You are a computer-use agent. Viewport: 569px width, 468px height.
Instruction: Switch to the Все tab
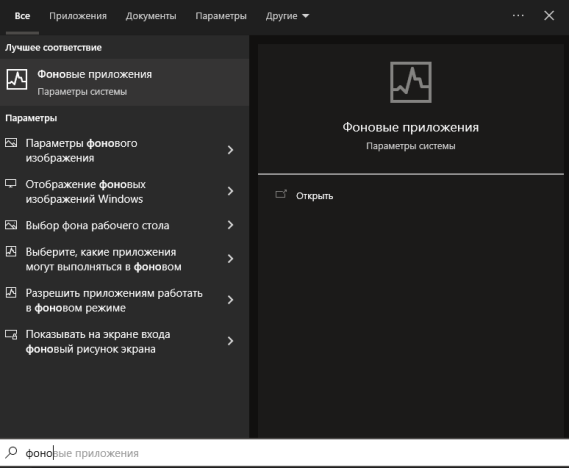tap(22, 16)
